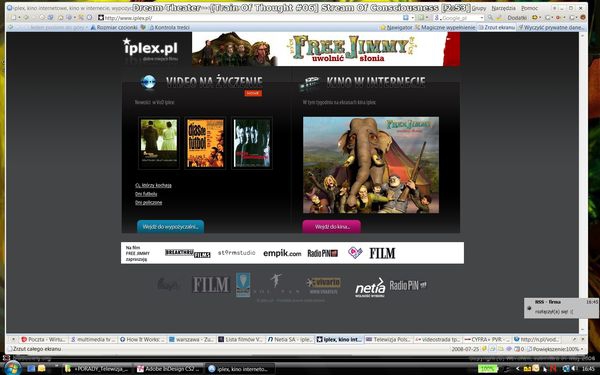The width and height of the screenshot is (600, 375).
Task: Click the blue disc icon beside Video na życzenie
Action: pyautogui.click(x=148, y=82)
